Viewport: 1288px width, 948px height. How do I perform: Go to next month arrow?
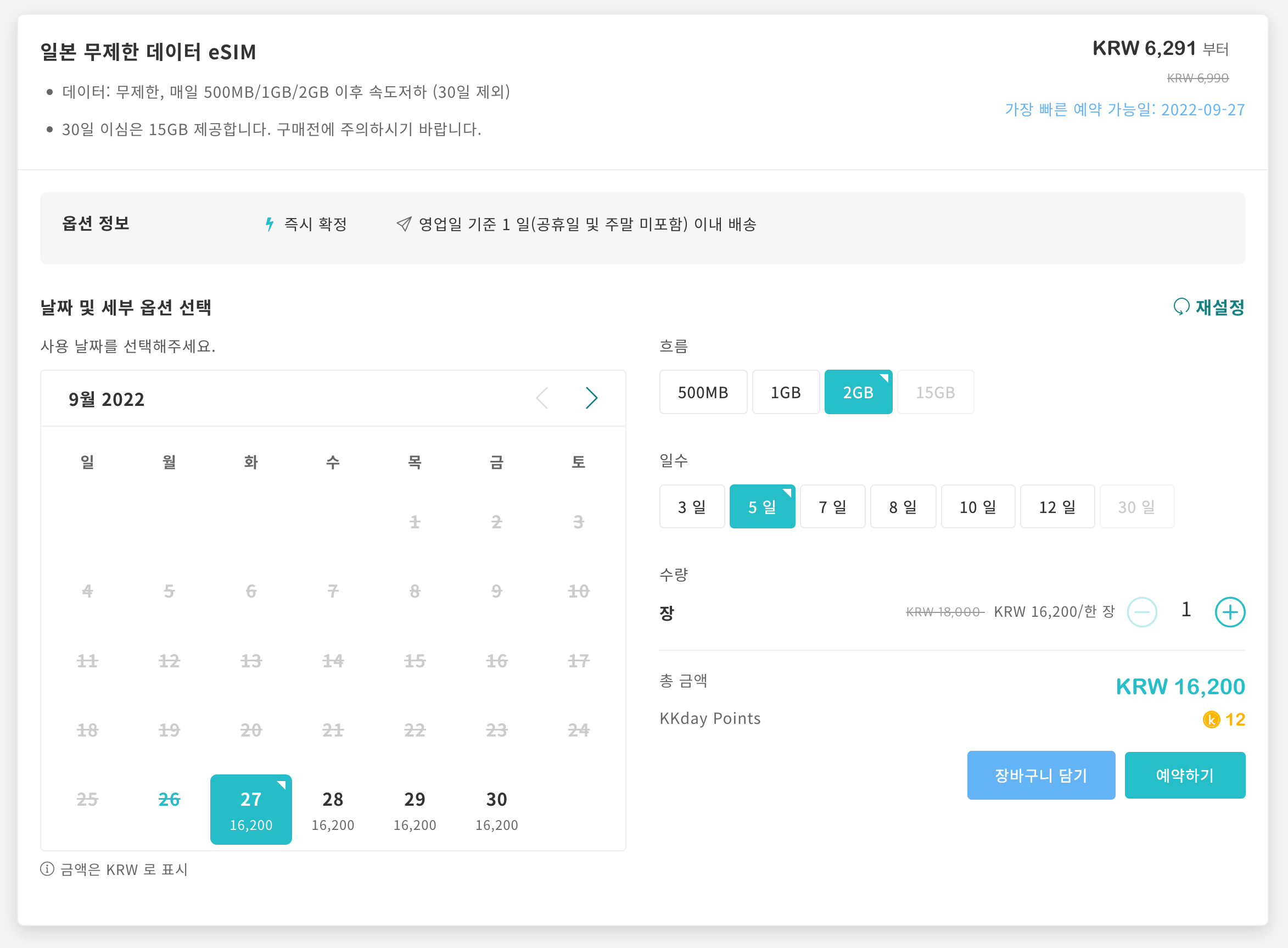tap(591, 398)
